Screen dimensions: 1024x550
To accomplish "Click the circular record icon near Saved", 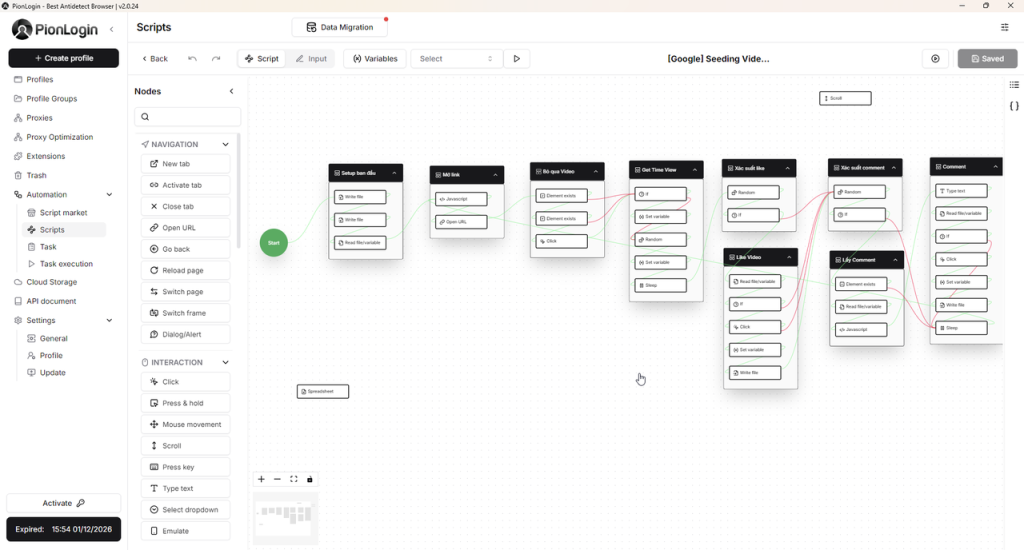I will (935, 59).
